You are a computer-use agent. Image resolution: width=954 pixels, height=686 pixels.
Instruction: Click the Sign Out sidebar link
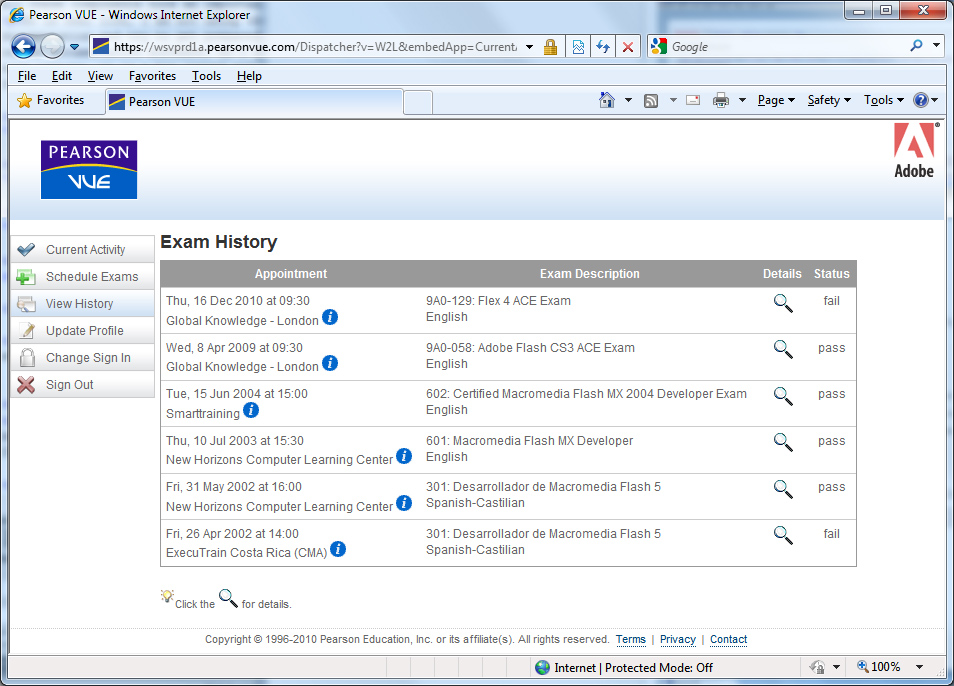(x=69, y=385)
